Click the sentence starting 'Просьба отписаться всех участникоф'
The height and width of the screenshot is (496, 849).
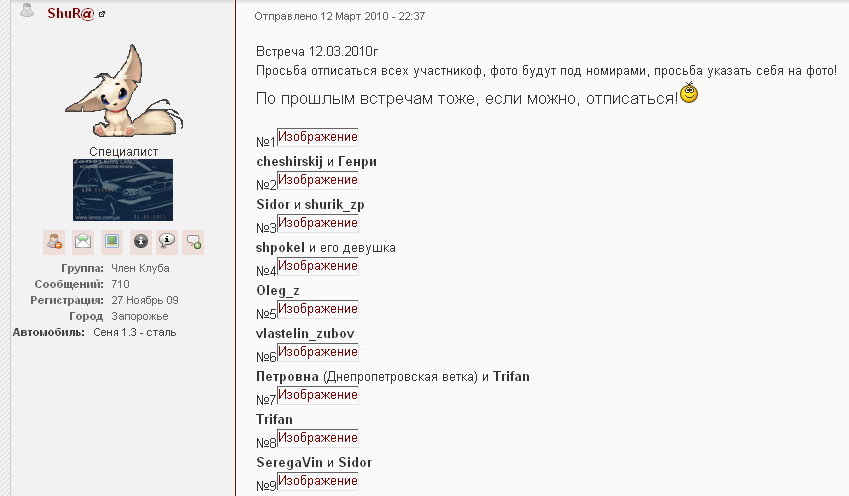546,71
